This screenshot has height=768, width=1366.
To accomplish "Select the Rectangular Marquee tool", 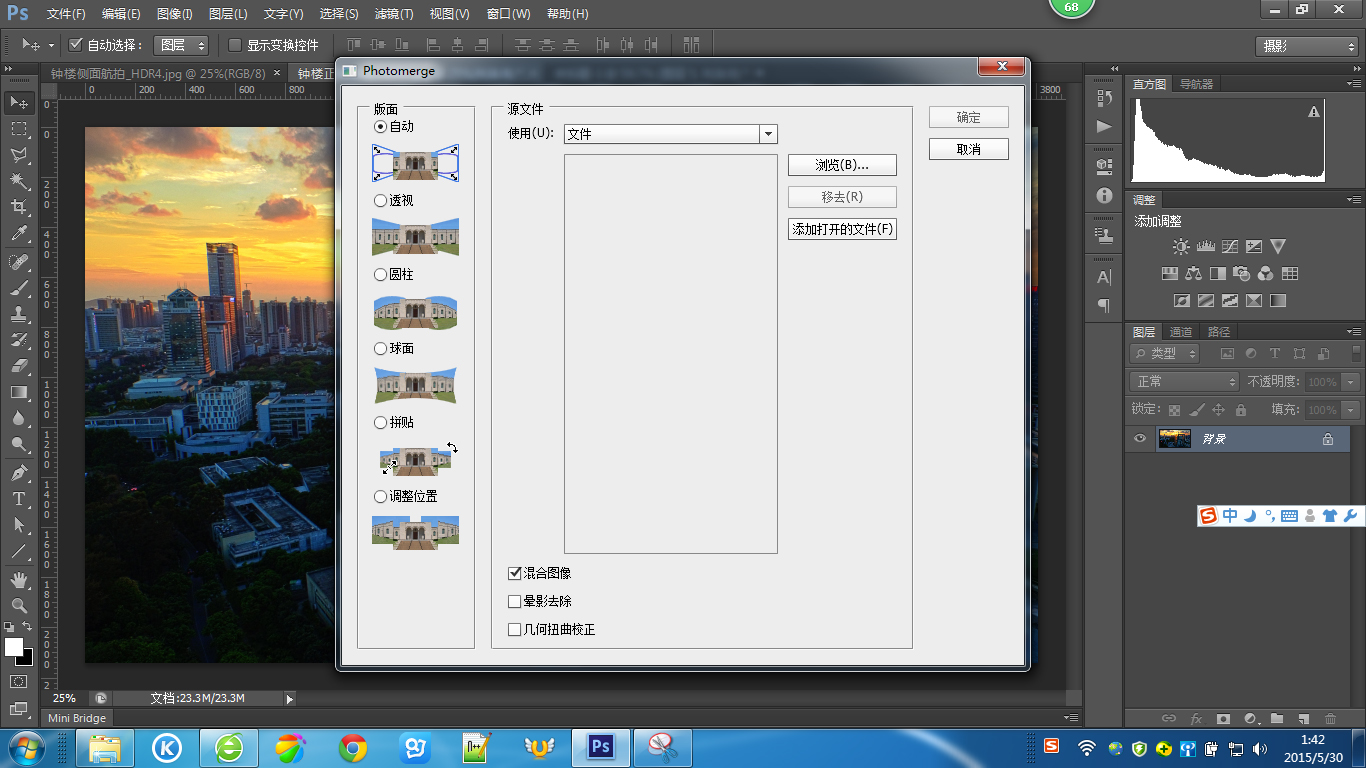I will point(19,129).
